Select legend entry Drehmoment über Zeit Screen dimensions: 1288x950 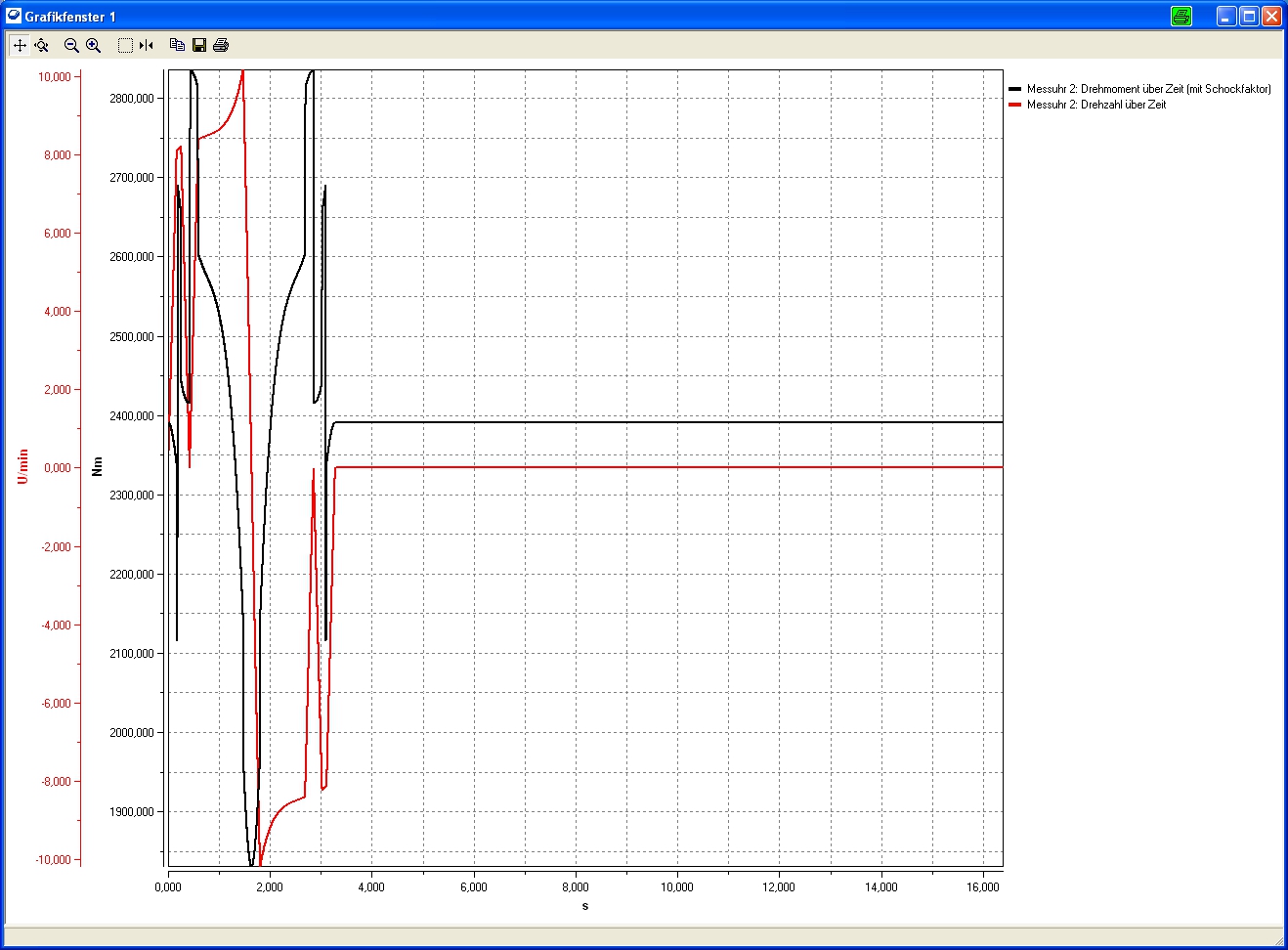click(x=1148, y=89)
